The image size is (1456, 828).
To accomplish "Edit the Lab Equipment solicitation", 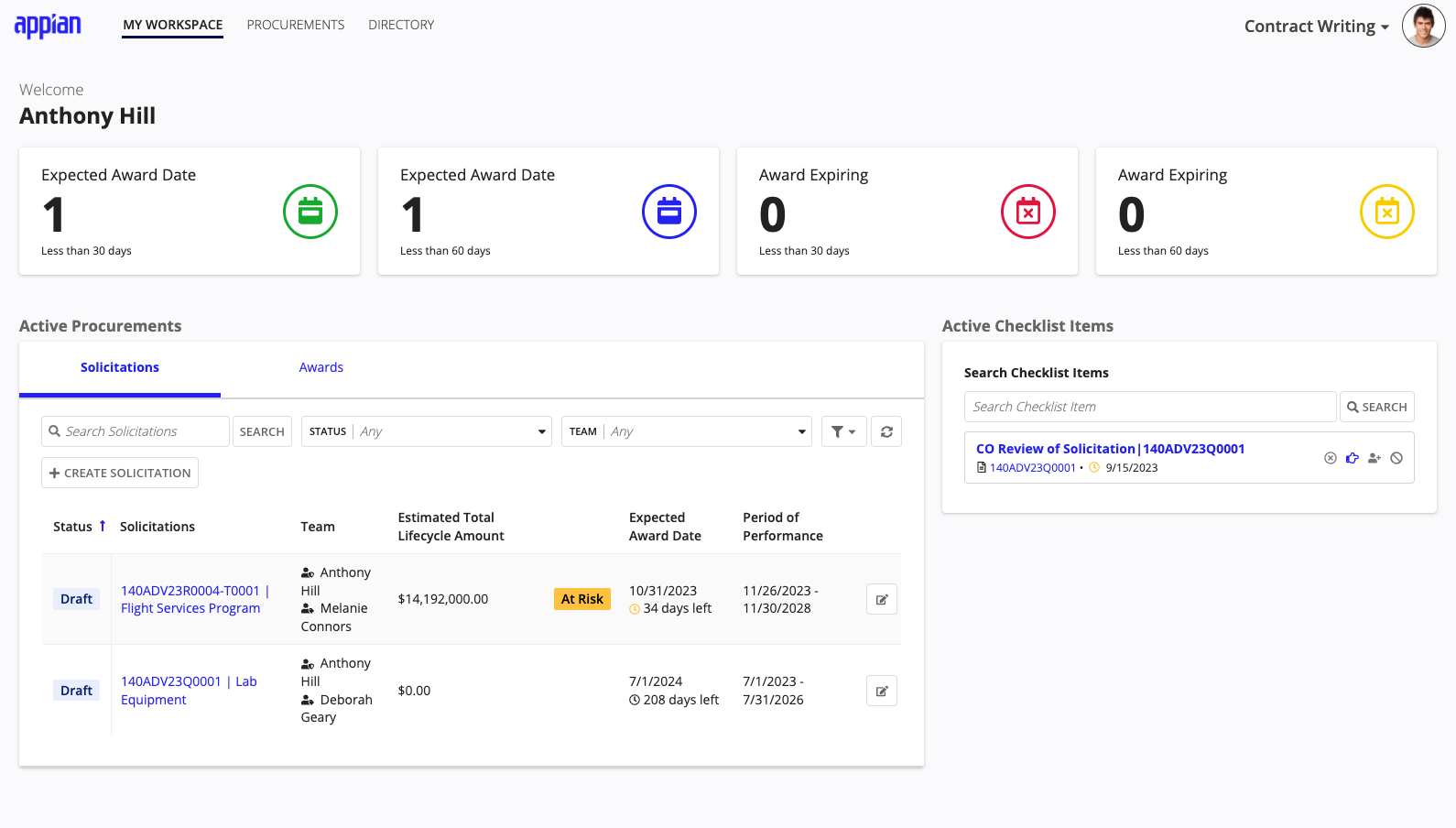I will (x=882, y=691).
